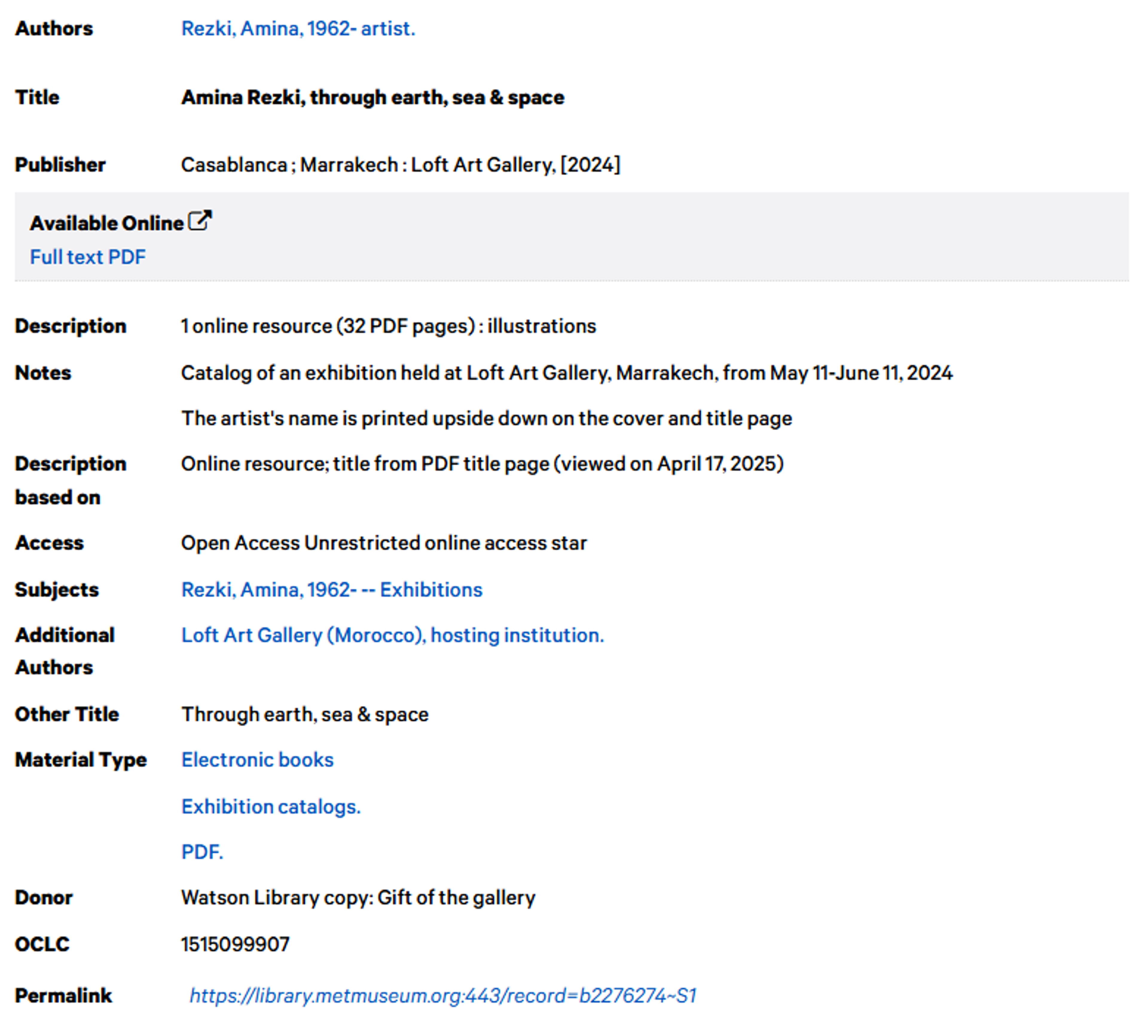Open the Full text PDF link

point(88,257)
